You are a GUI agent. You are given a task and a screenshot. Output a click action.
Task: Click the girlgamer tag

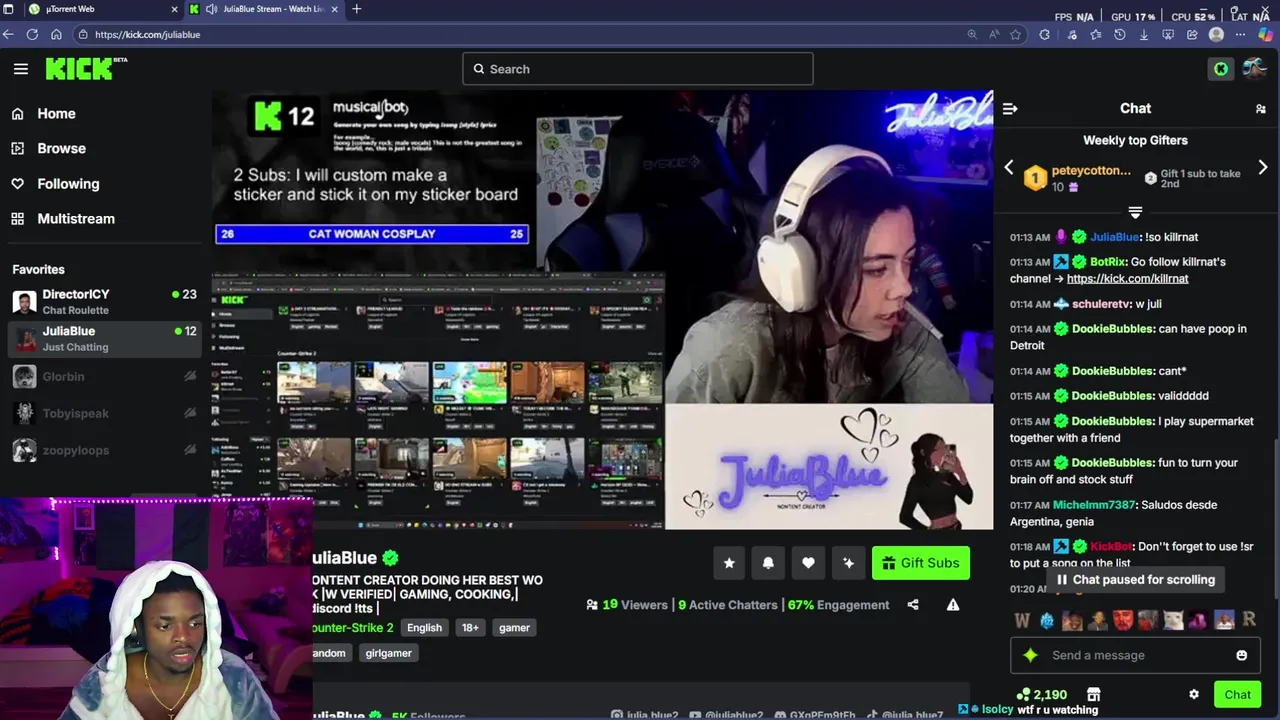coord(388,653)
